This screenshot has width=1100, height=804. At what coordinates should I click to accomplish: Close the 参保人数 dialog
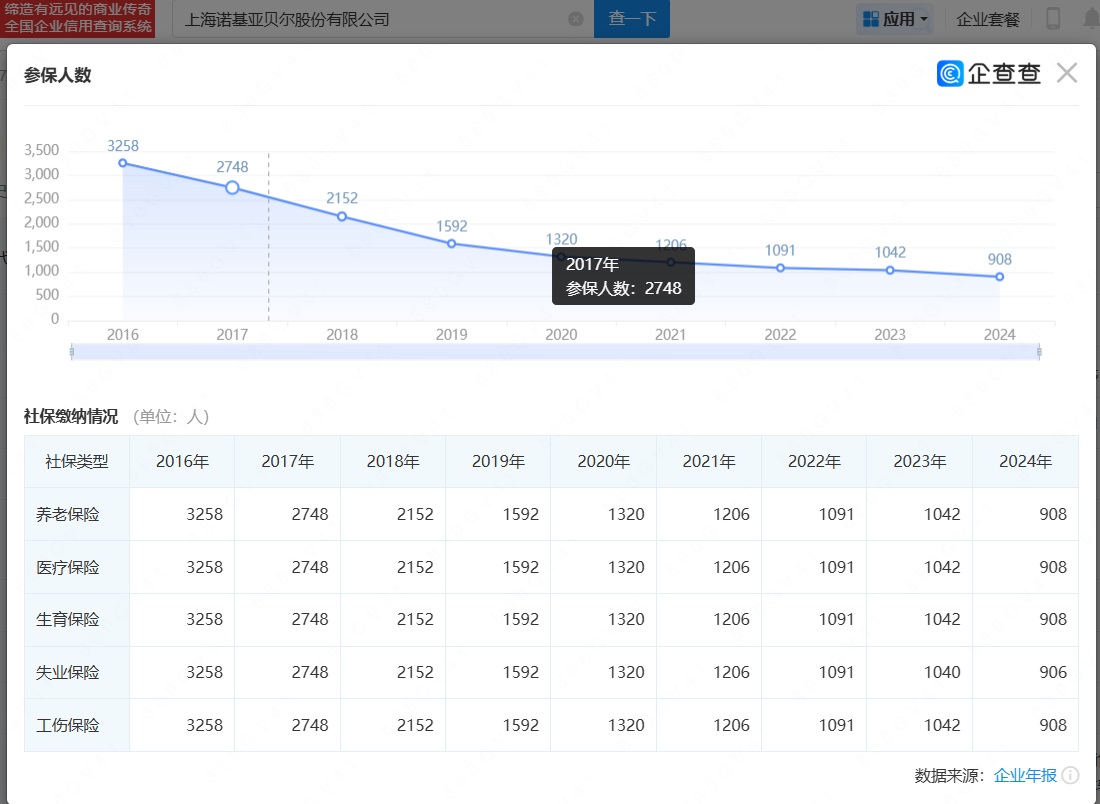coord(1066,73)
